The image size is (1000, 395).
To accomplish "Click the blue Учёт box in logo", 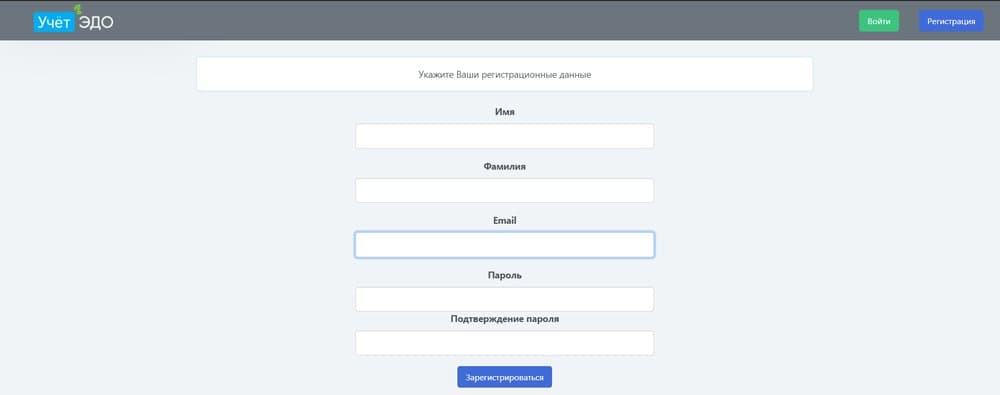I will 54,22.
